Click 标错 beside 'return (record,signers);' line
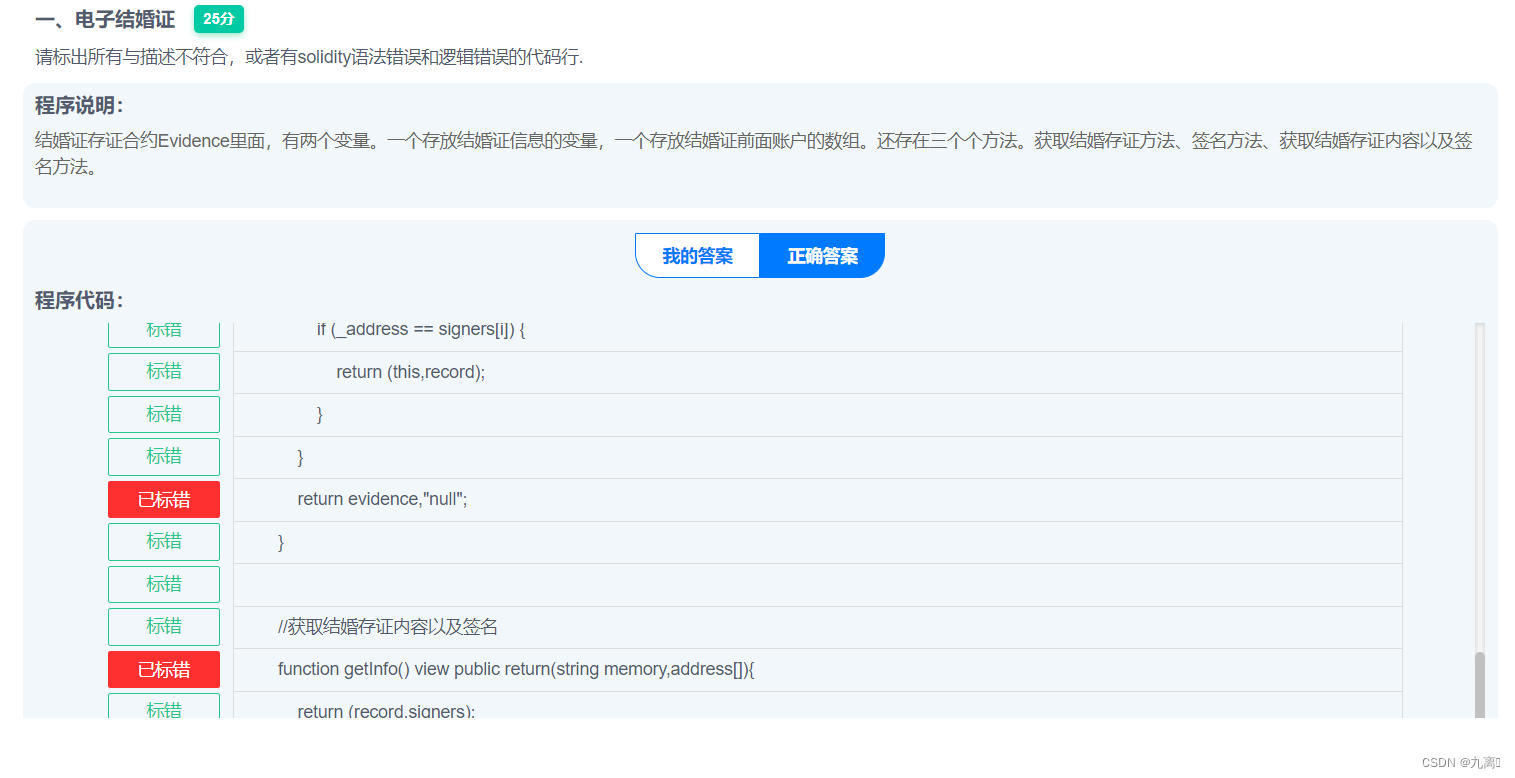This screenshot has height=778, width=1515. 164,707
